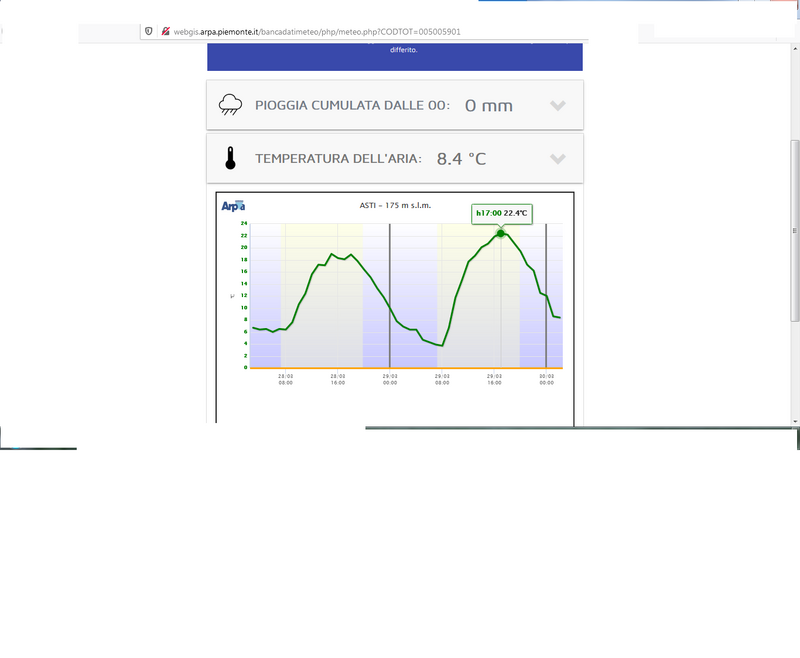Click the '0 mm' rainfall value
Viewport: 800px width, 658px height.
point(489,106)
